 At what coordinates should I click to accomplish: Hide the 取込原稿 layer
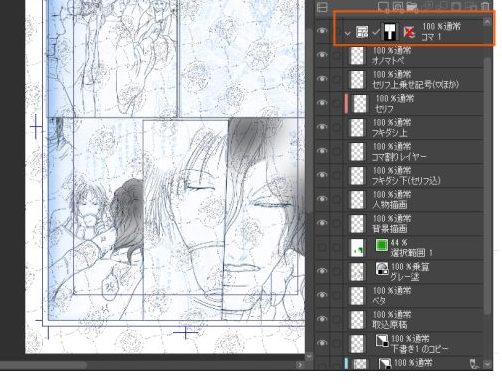(x=322, y=319)
